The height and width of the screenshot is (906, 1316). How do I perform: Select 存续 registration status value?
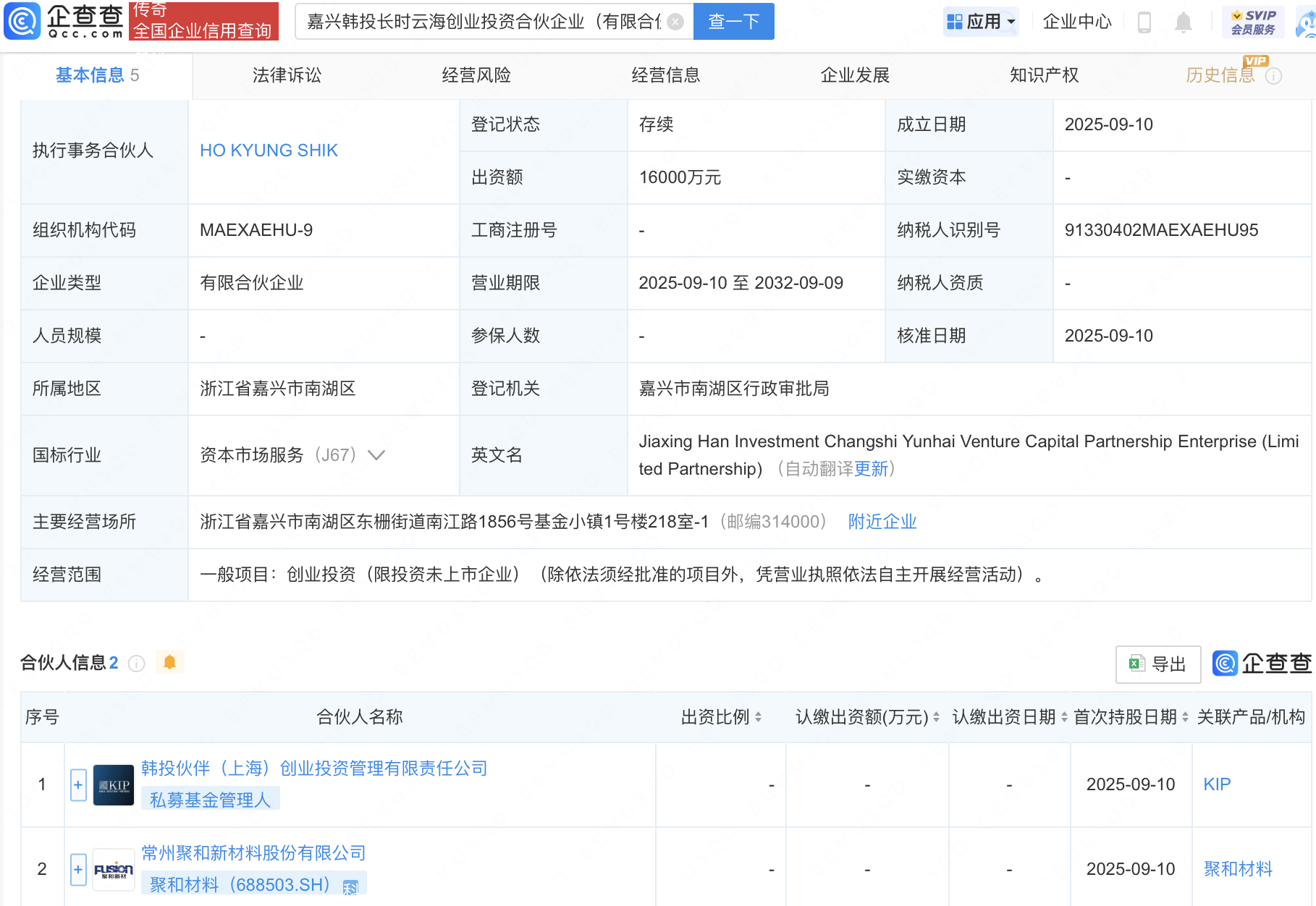[656, 124]
